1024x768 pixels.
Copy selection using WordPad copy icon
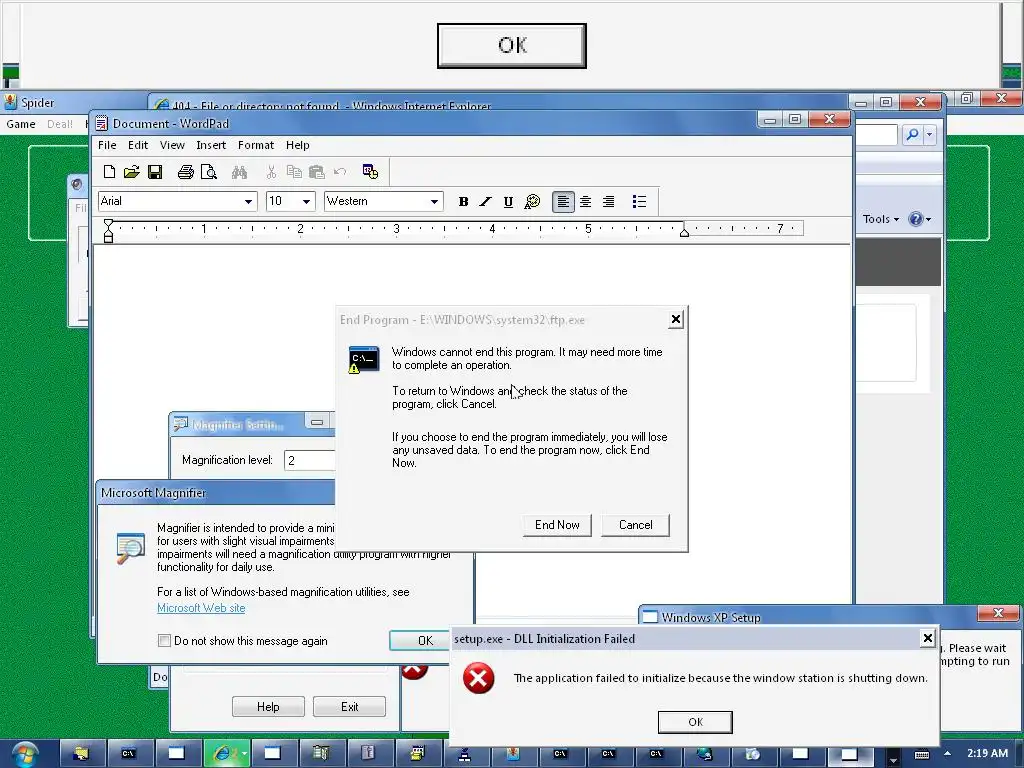click(294, 172)
